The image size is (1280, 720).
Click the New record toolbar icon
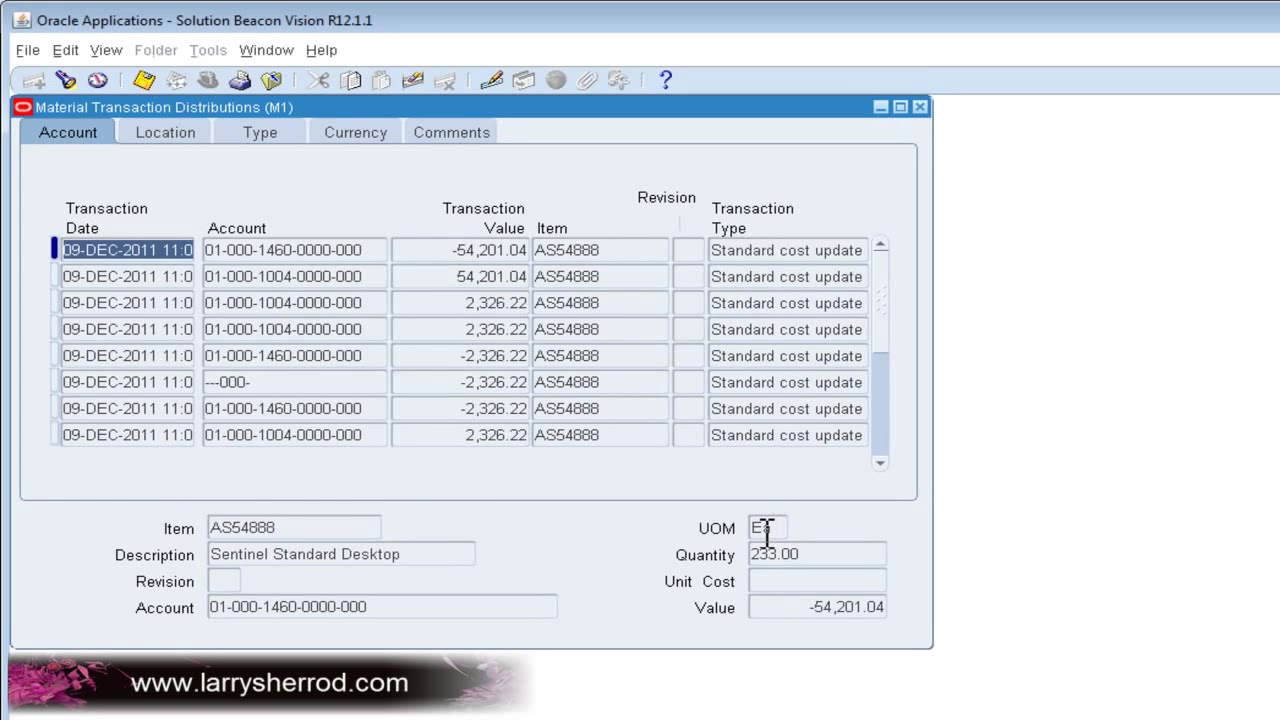pyautogui.click(x=34, y=81)
